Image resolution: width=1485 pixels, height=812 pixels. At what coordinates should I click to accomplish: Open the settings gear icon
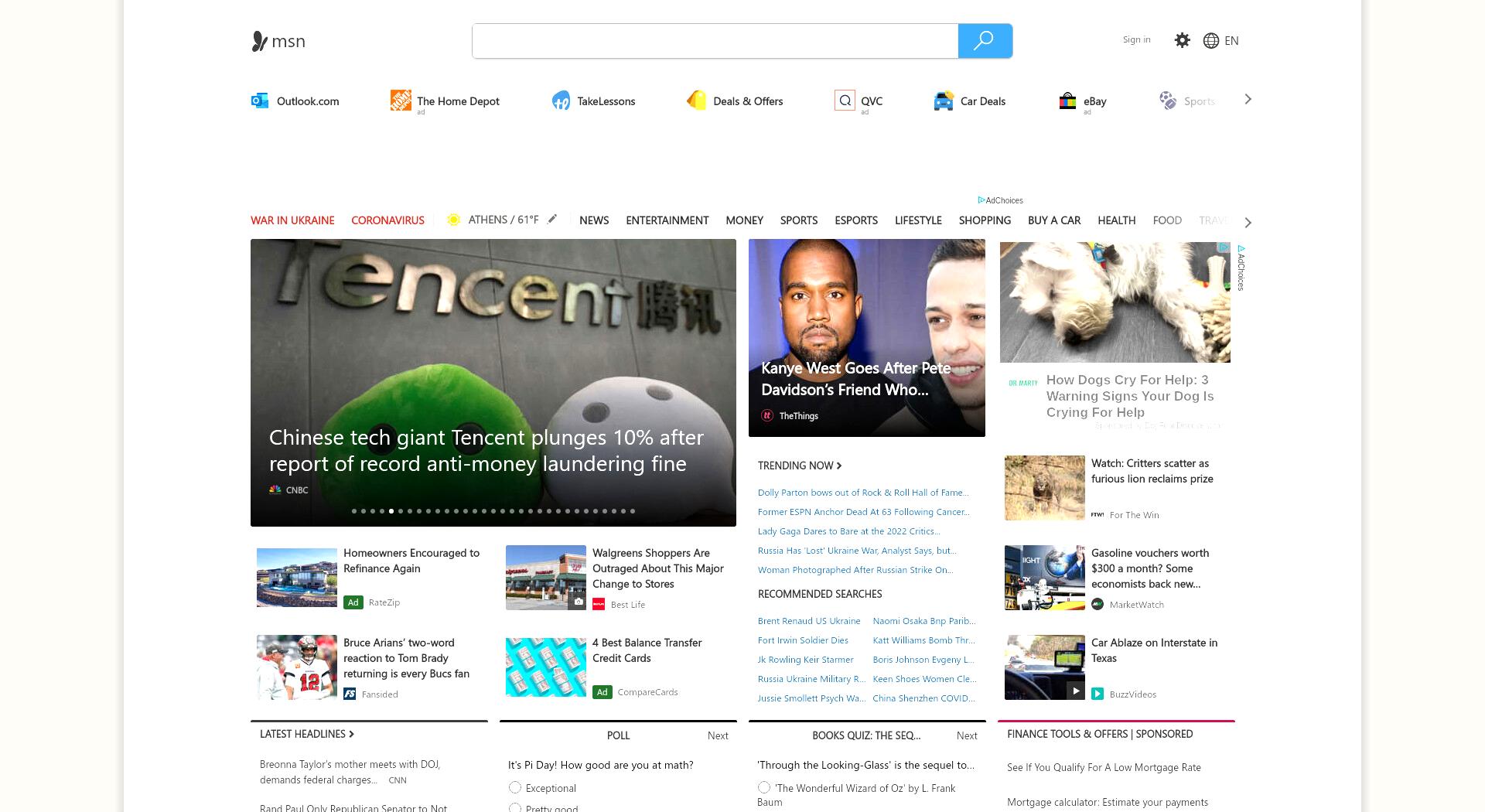[1182, 40]
